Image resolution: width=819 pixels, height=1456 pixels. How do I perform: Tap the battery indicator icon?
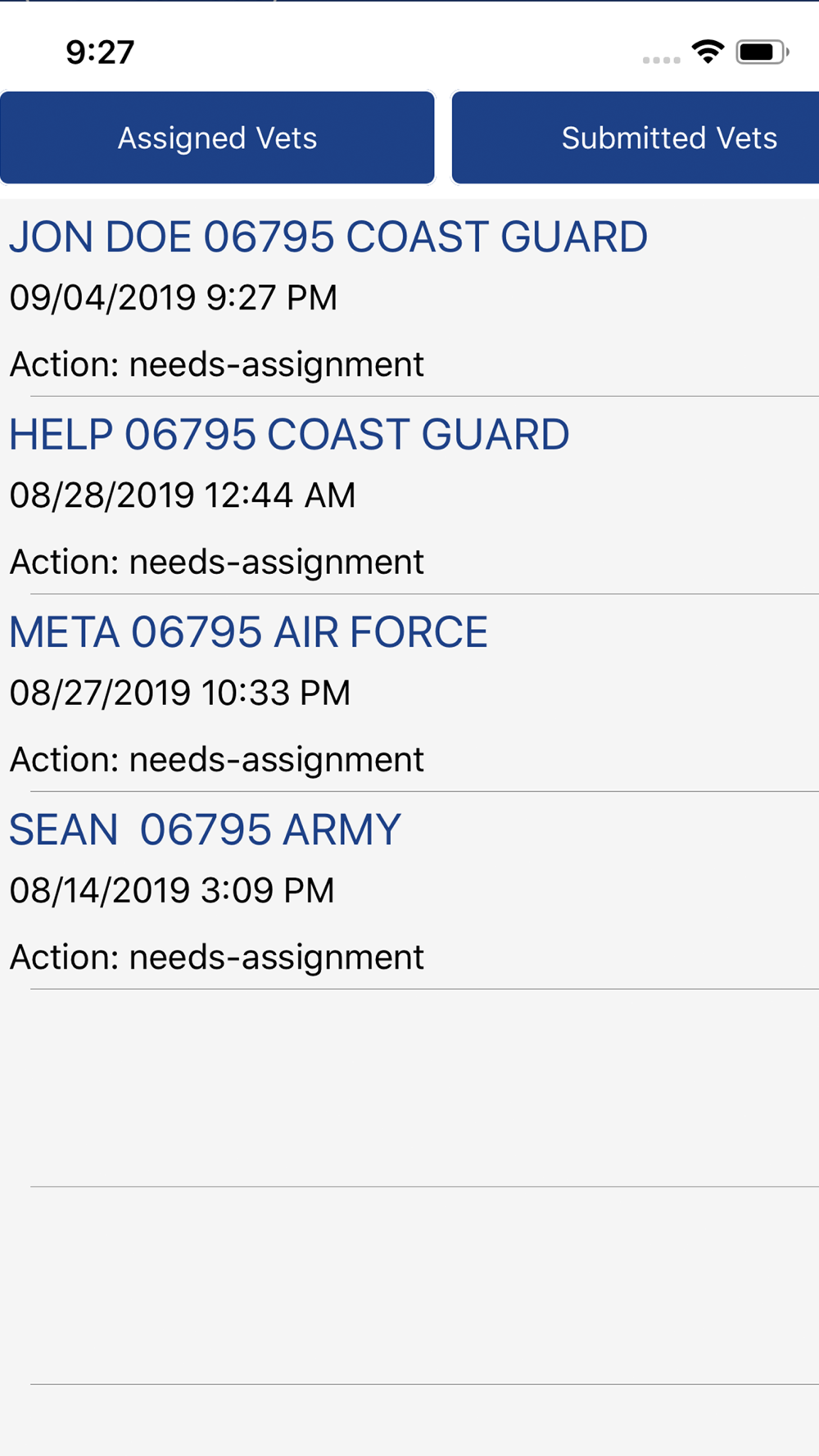761,52
